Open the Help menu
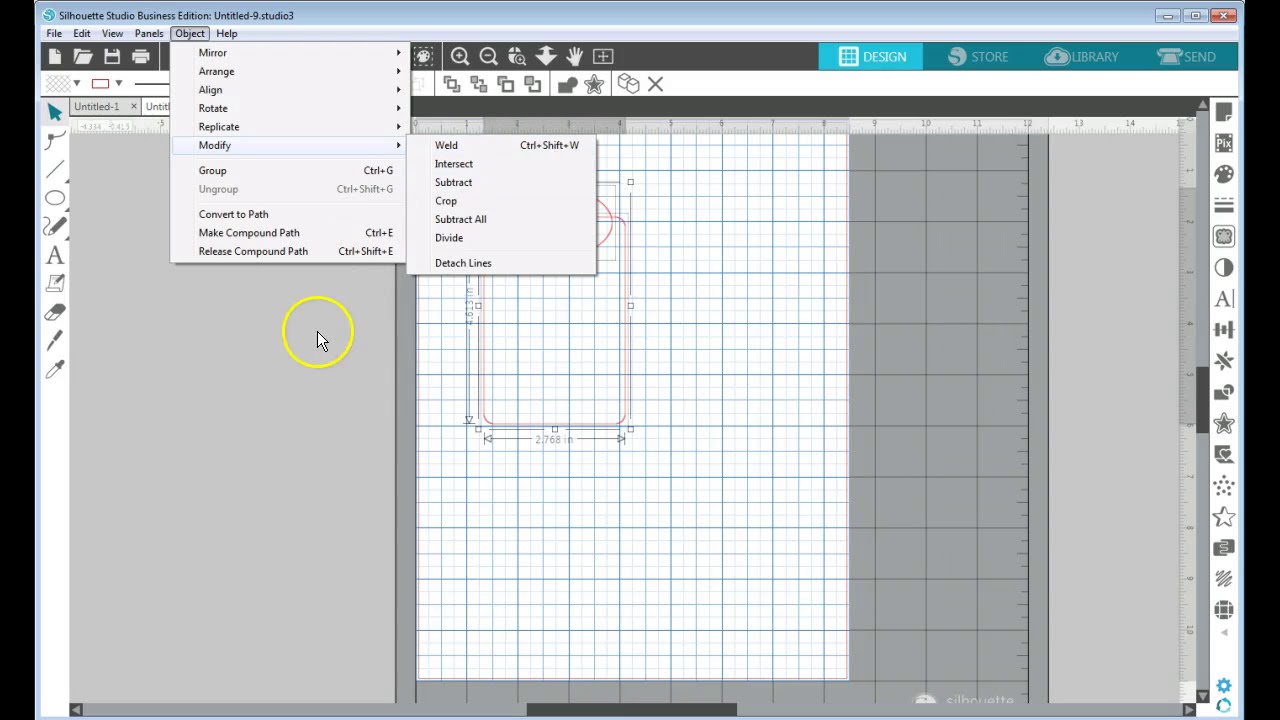1280x720 pixels. point(227,33)
